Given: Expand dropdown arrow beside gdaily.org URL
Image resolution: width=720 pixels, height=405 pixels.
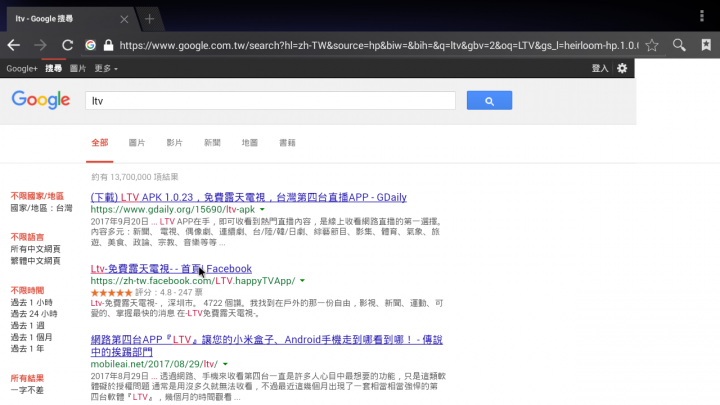Looking at the screenshot, I should (x=262, y=209).
